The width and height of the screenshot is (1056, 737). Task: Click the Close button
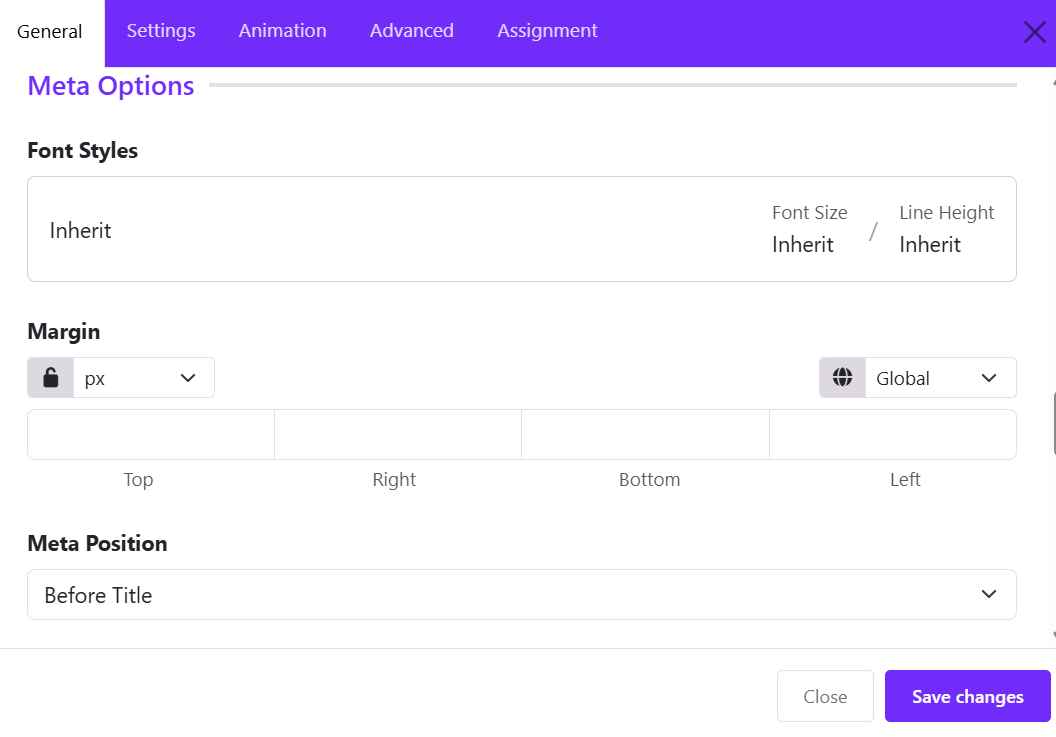pos(825,696)
